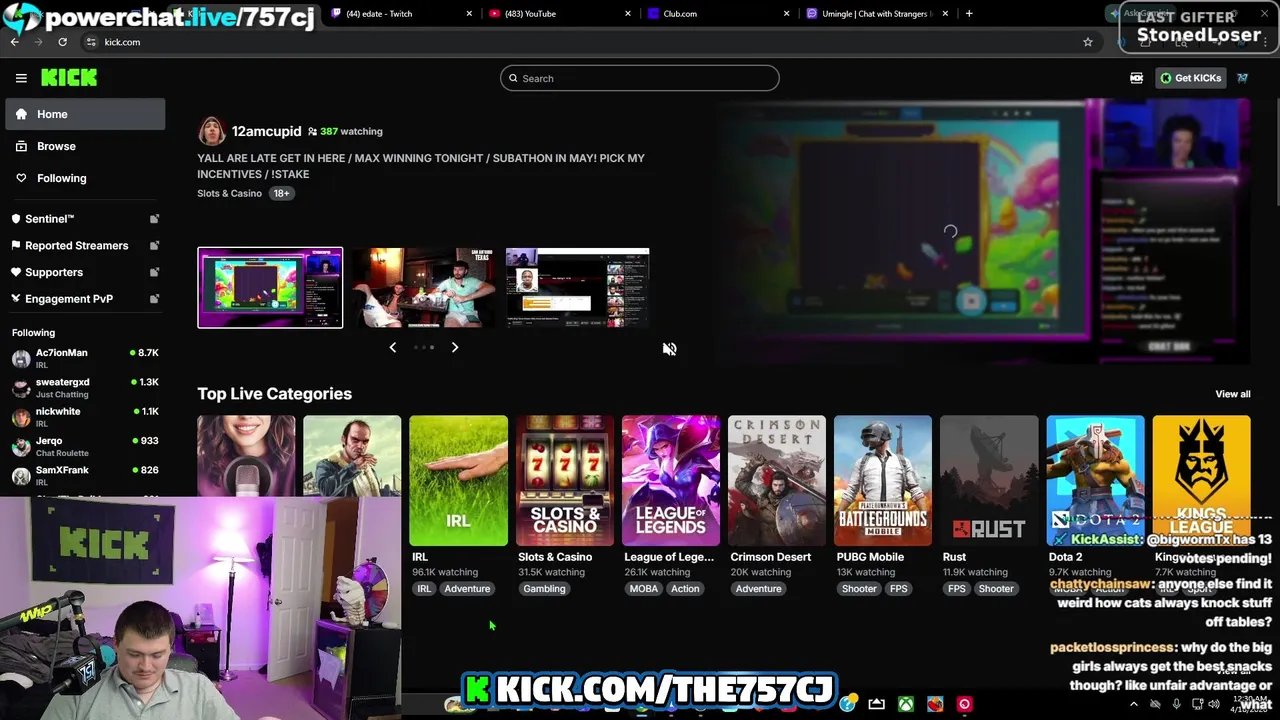
Task: Expand hidden system tray icons chevron
Action: [x=1134, y=704]
